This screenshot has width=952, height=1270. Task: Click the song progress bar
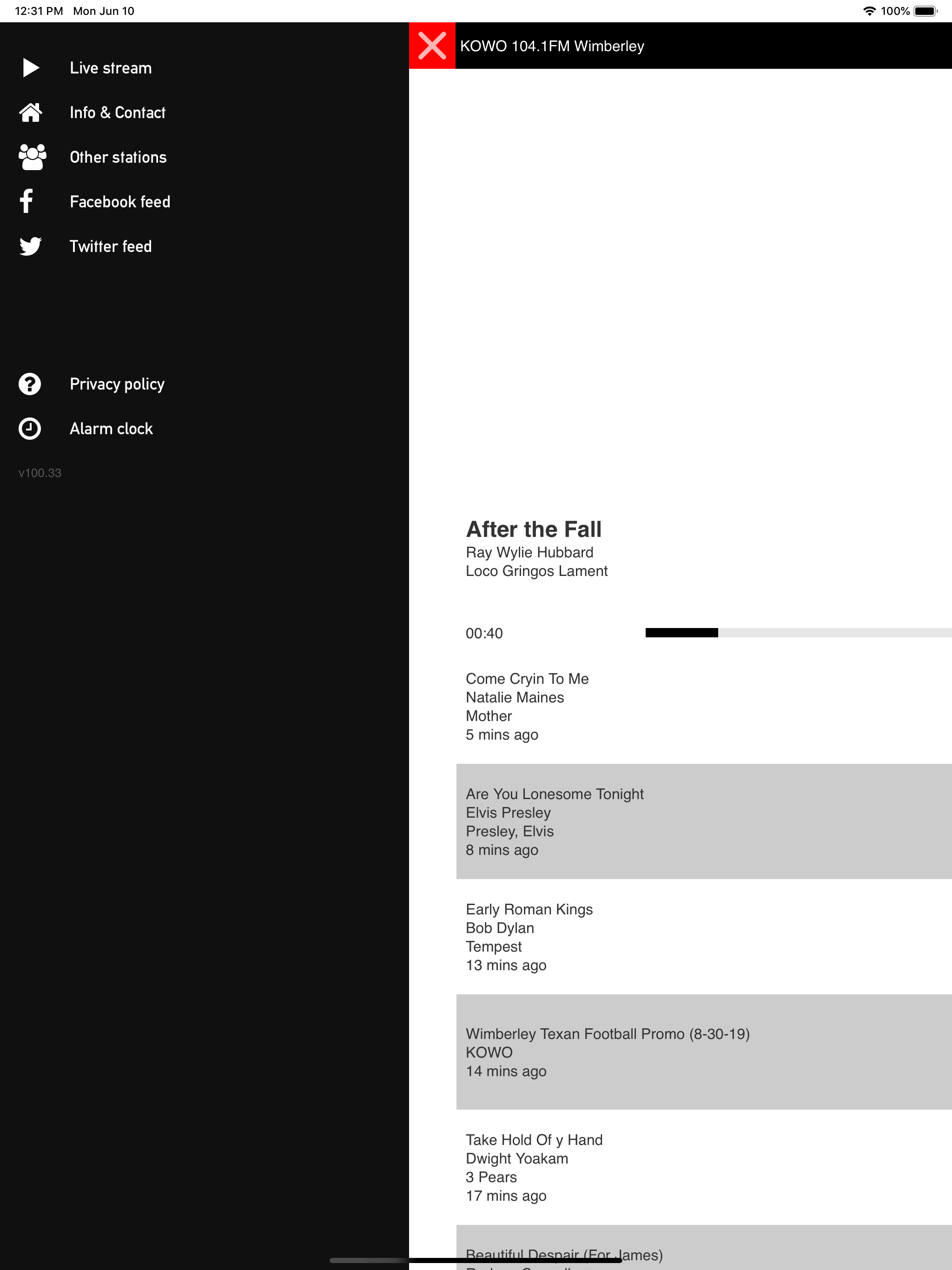pos(798,633)
